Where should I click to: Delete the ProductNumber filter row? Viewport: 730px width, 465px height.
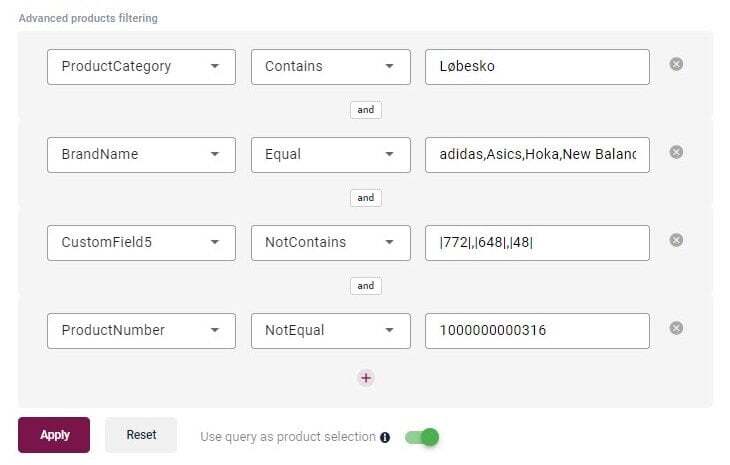tap(676, 328)
